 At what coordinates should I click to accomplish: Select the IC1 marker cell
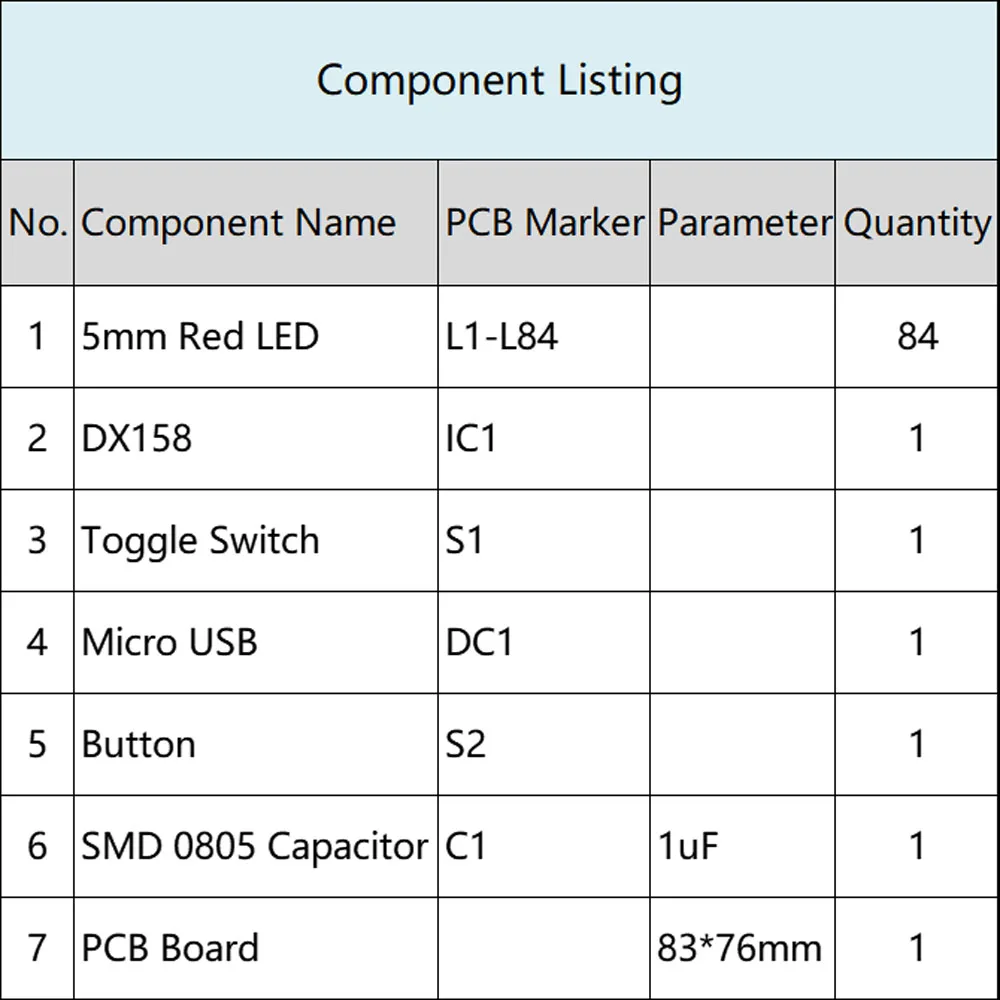tap(544, 438)
